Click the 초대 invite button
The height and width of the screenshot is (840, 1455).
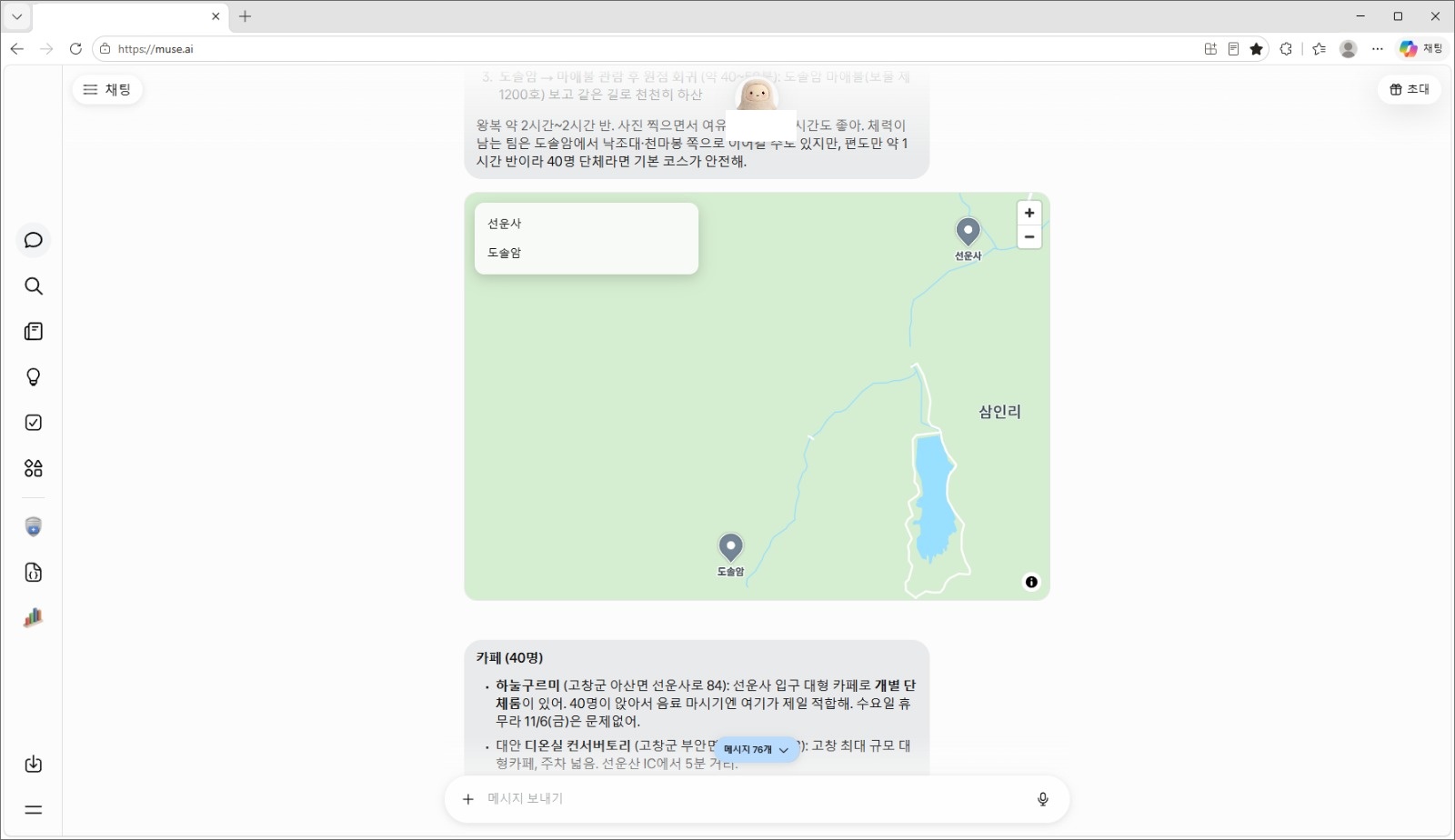pos(1410,89)
